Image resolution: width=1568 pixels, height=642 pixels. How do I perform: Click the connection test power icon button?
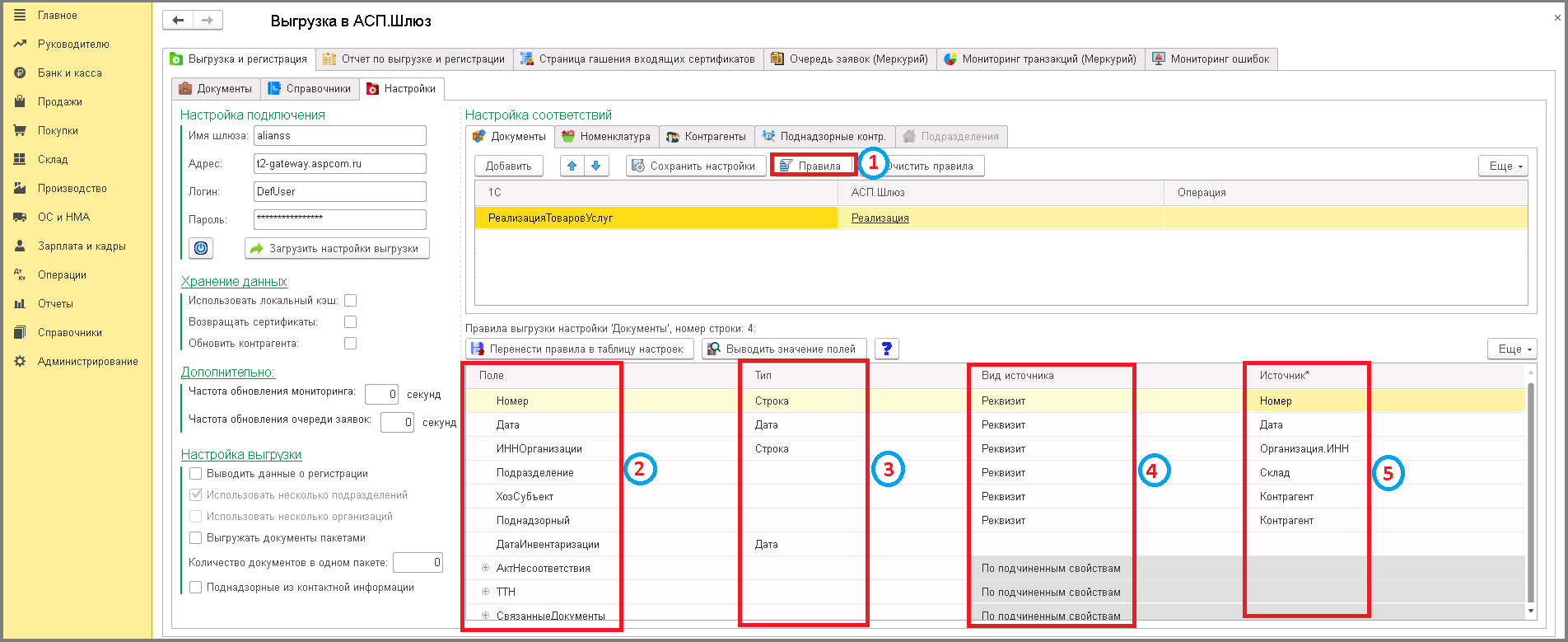tap(201, 248)
